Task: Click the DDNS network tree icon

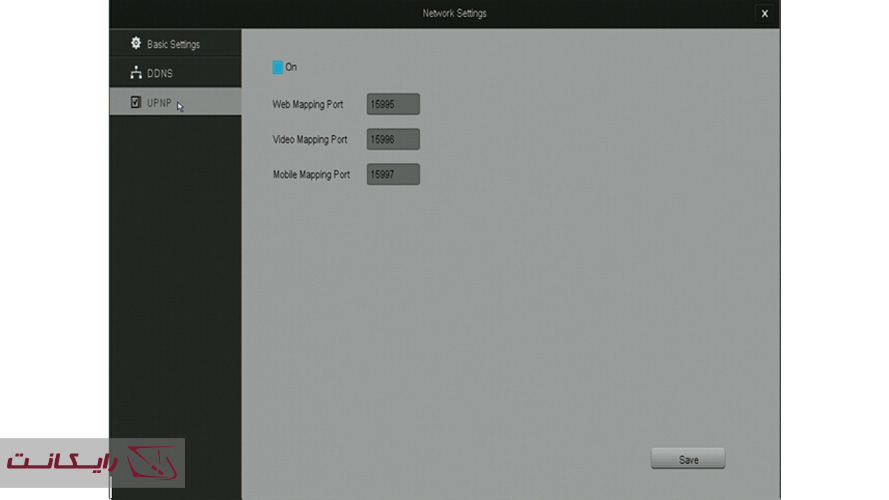Action: tap(136, 73)
